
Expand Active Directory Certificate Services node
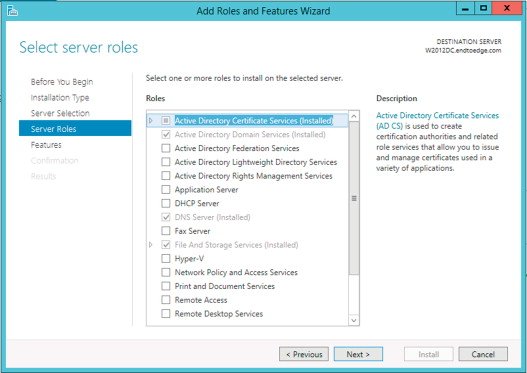(x=151, y=120)
